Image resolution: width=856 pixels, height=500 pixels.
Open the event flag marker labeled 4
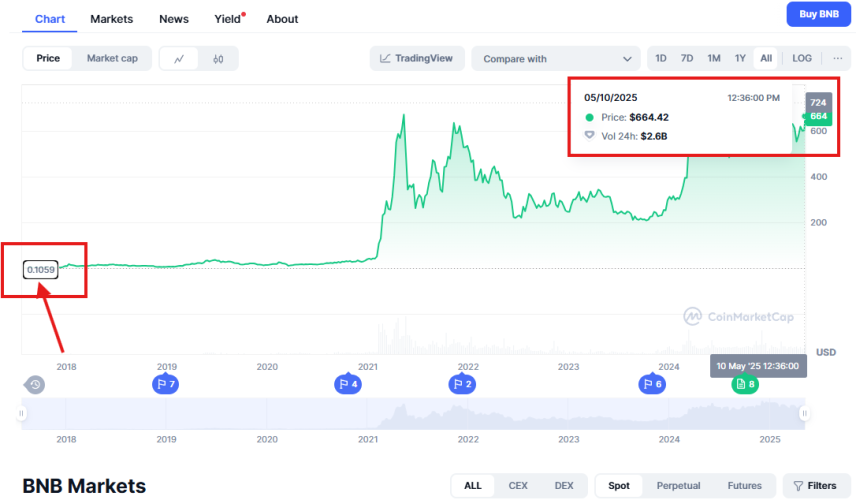point(348,384)
